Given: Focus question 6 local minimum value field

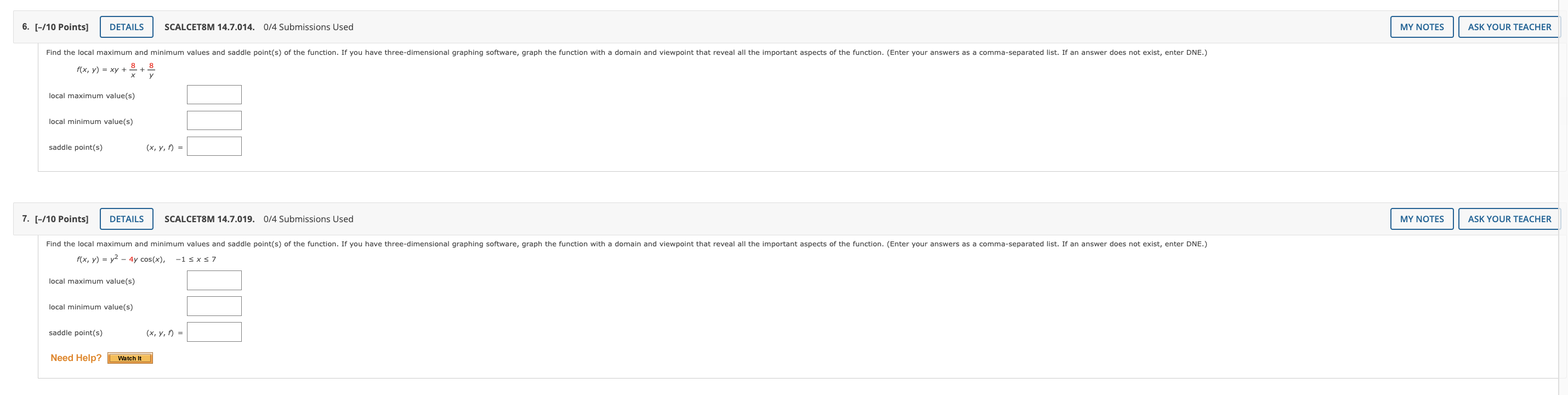Looking at the screenshot, I should click(x=214, y=121).
